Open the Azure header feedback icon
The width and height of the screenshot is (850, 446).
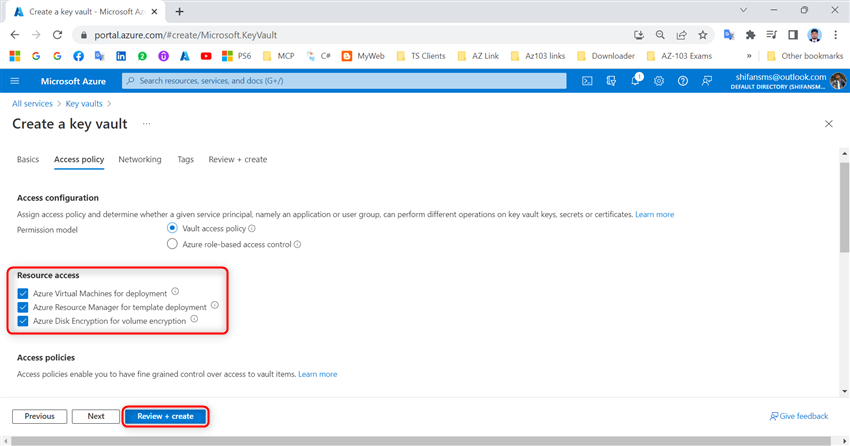tap(706, 81)
